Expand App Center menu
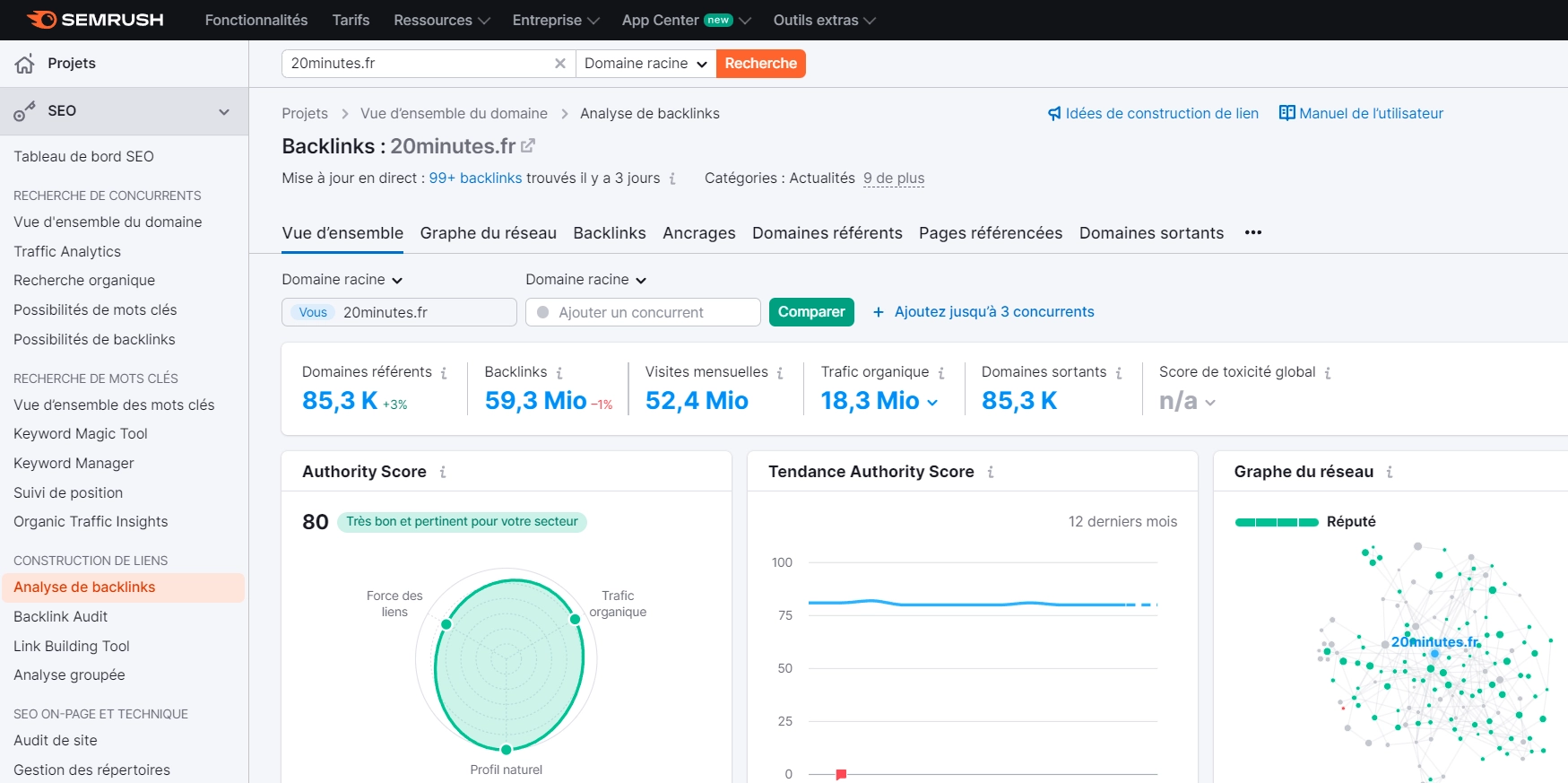Viewport: 1568px width, 783px height. [687, 20]
